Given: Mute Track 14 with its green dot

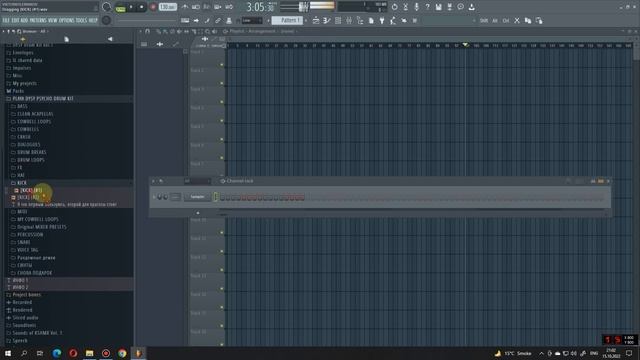Looking at the screenshot, I should click(x=222, y=307).
